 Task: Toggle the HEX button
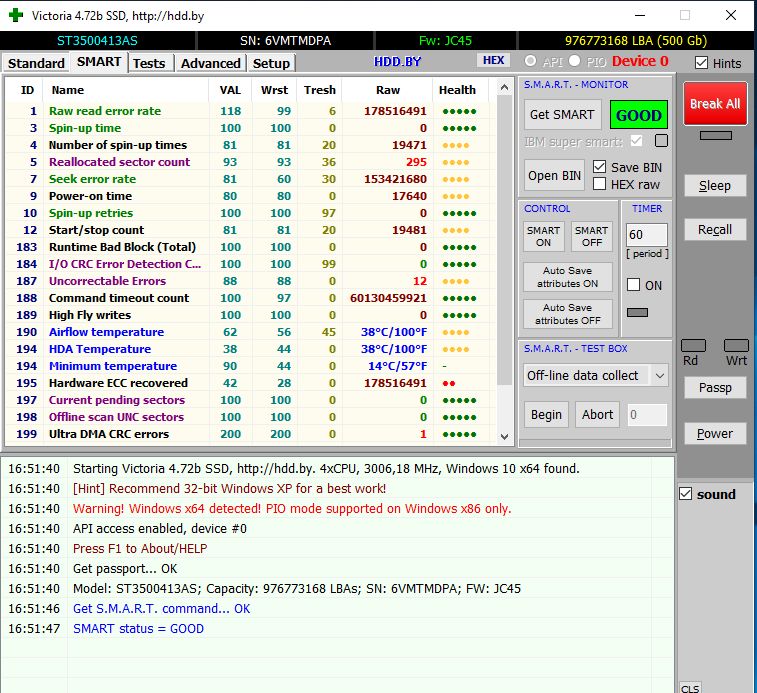click(x=493, y=60)
